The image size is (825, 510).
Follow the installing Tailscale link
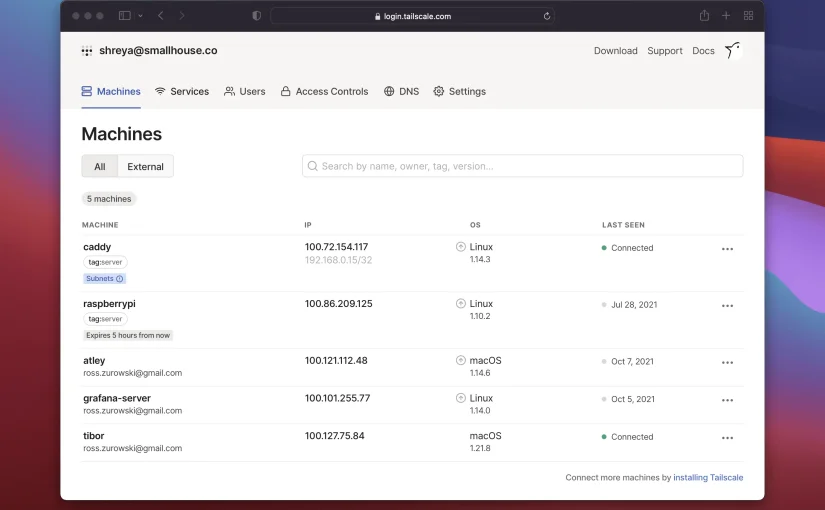pos(708,478)
